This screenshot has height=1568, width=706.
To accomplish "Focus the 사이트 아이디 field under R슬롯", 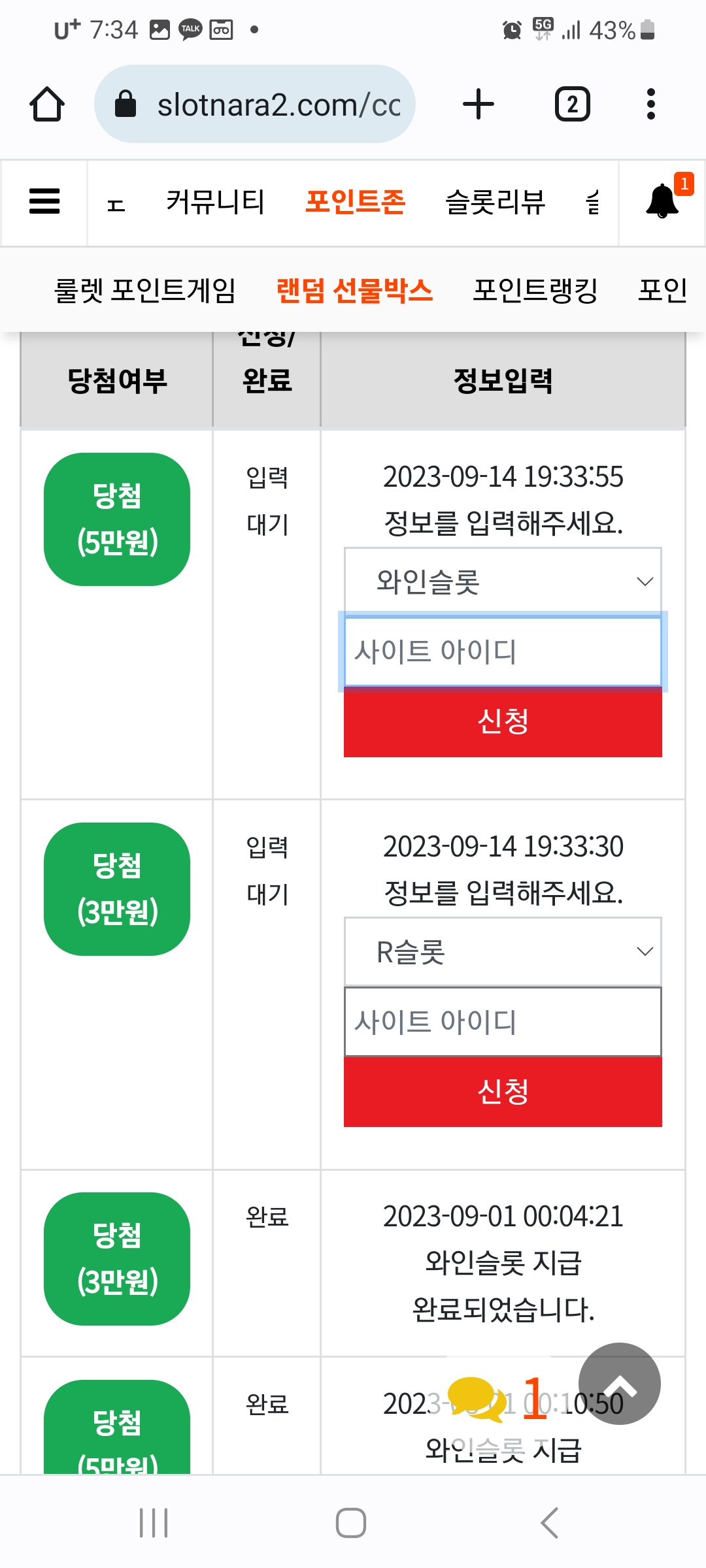I will (503, 1021).
